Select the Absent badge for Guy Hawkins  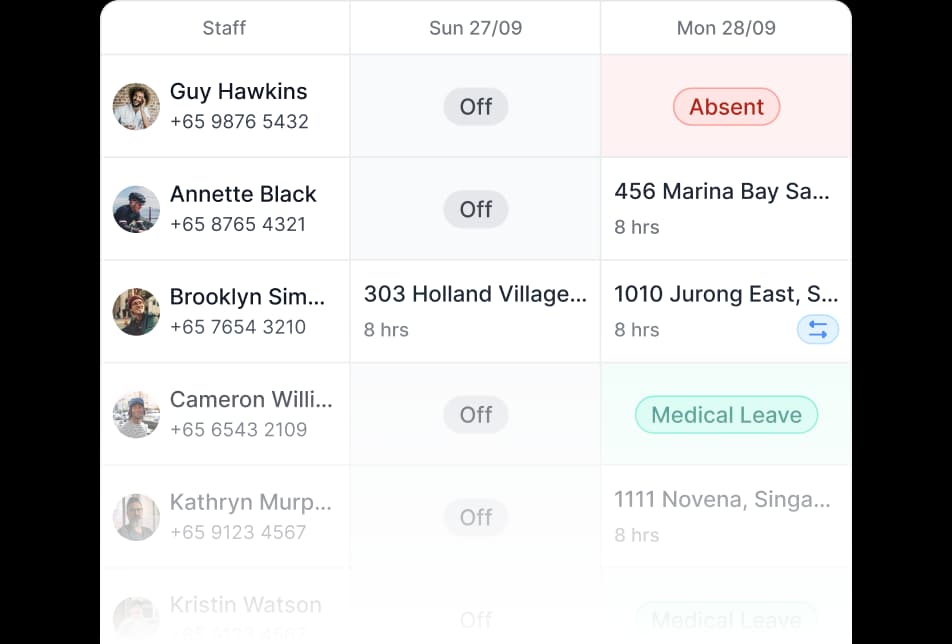(726, 107)
